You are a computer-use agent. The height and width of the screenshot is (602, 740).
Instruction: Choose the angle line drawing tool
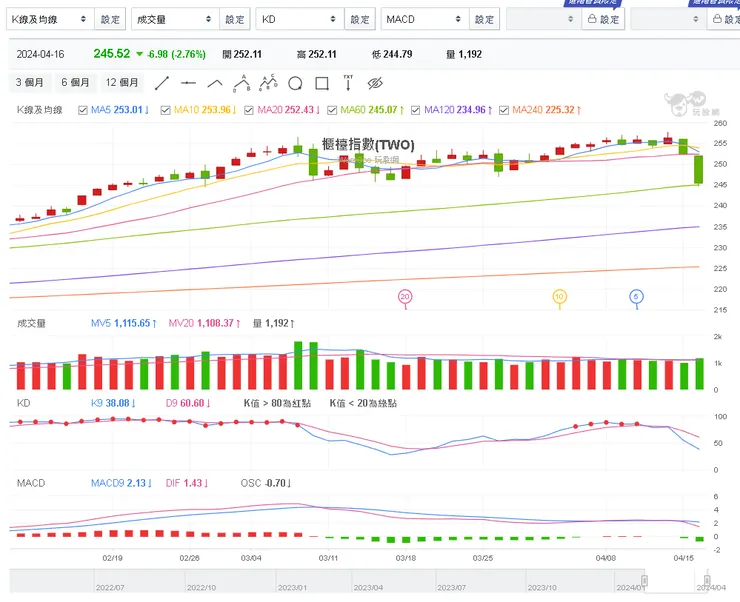(x=215, y=84)
